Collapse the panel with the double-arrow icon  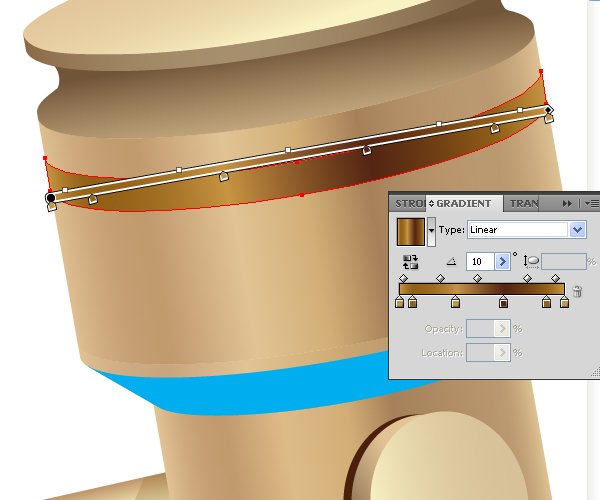point(567,204)
